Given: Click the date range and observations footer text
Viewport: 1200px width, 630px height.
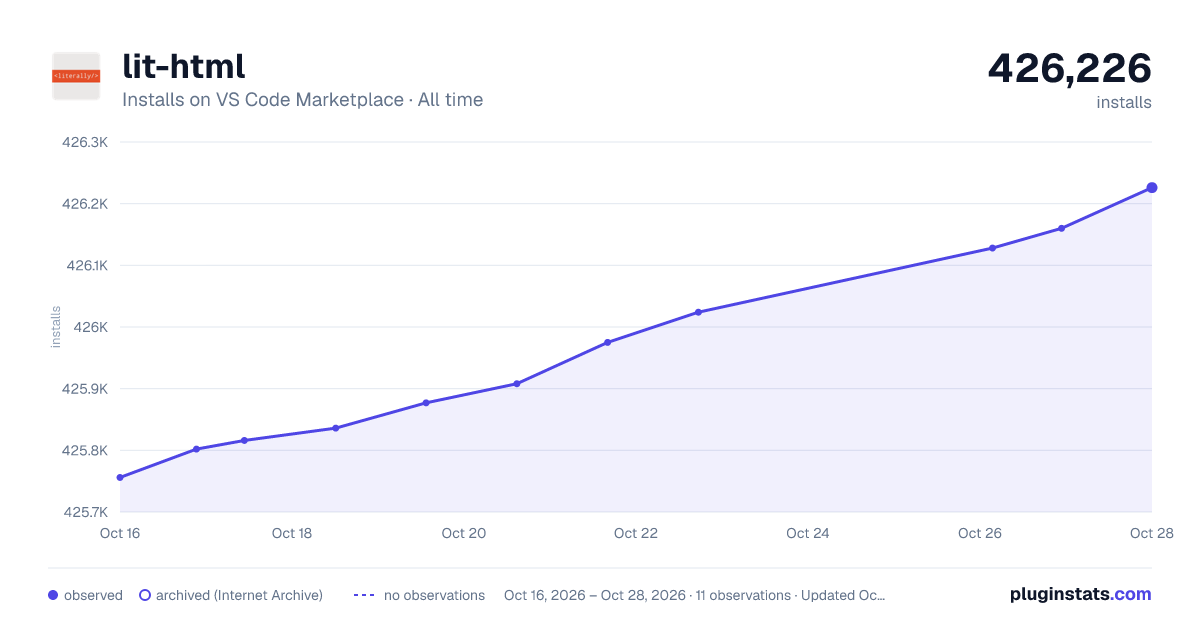Looking at the screenshot, I should 694,595.
